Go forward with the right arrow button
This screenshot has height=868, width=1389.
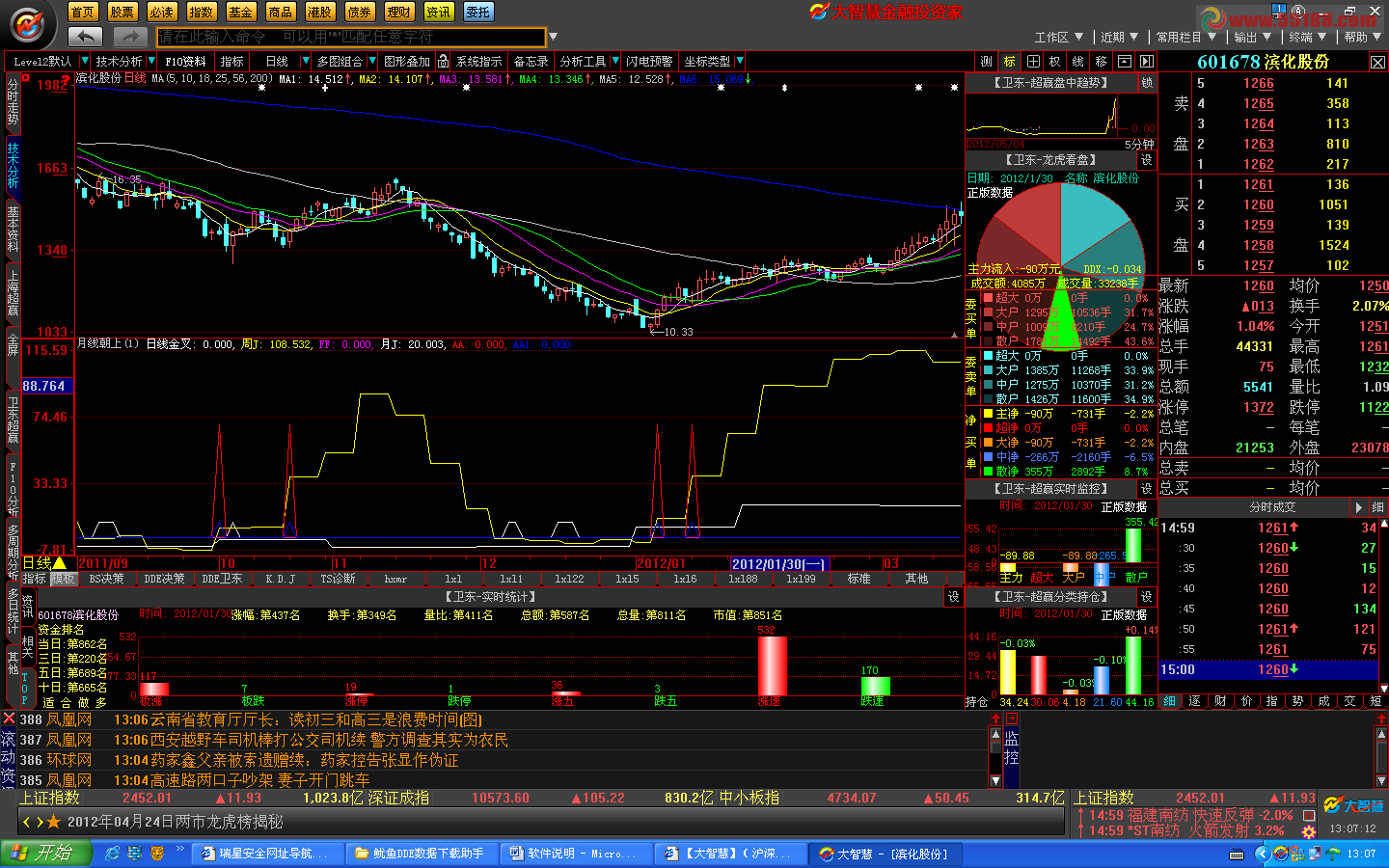(129, 37)
